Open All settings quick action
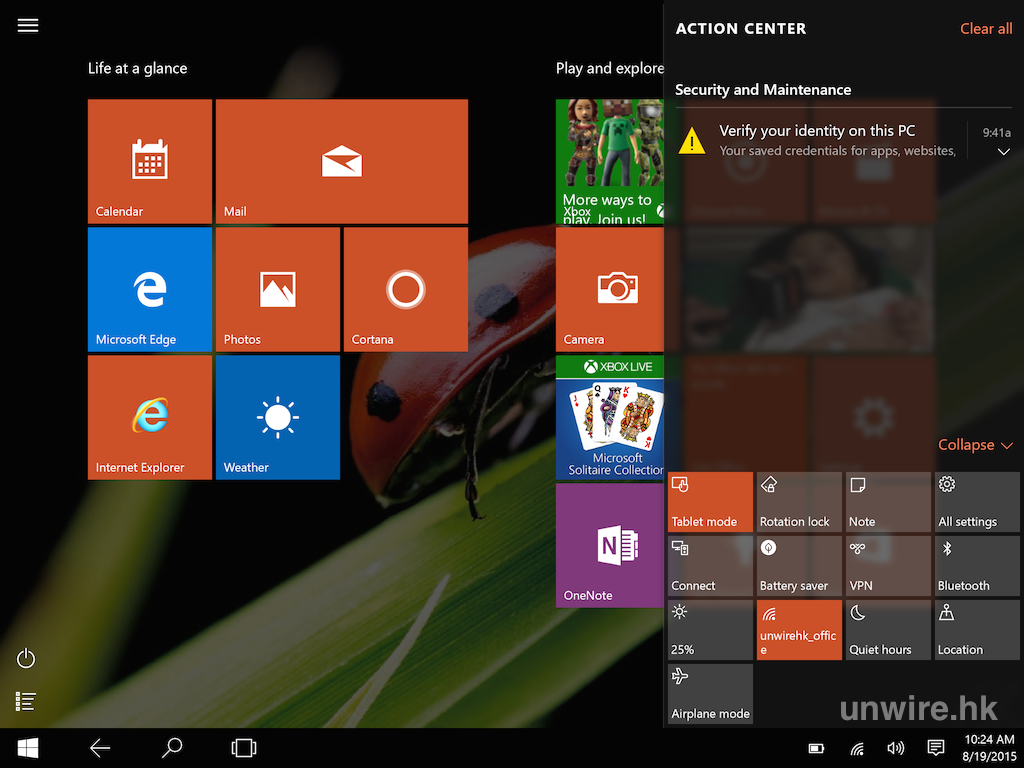Image resolution: width=1024 pixels, height=768 pixels. click(977, 502)
